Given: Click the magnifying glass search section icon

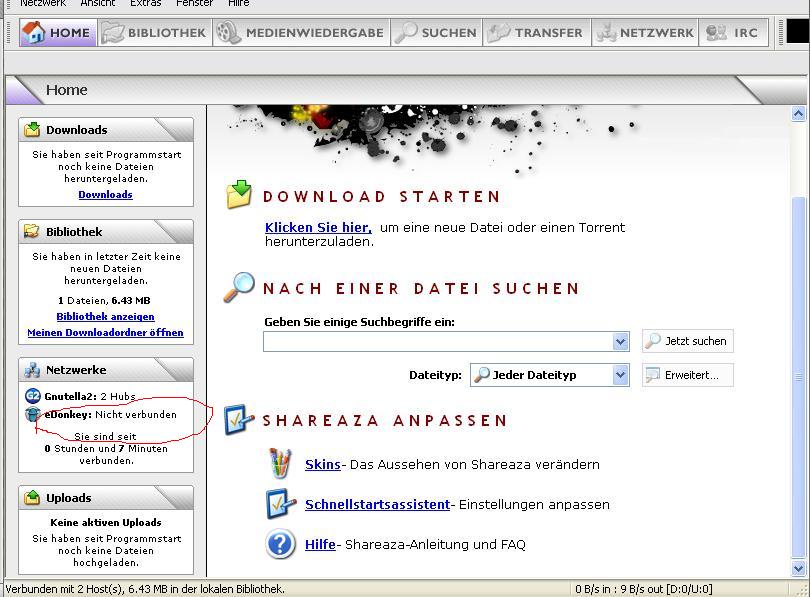Looking at the screenshot, I should [239, 287].
